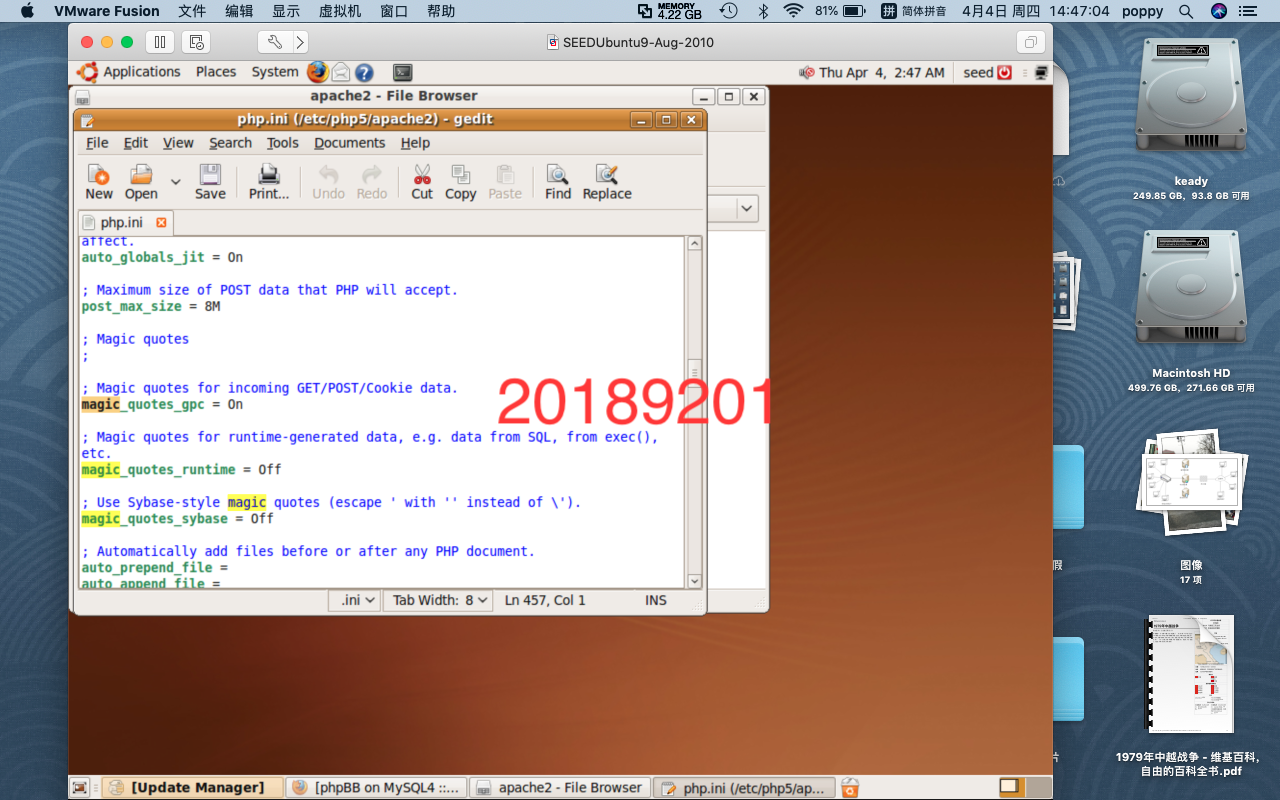Screen dimensions: 1280x800
Task: Open the Paste tool
Action: [505, 181]
